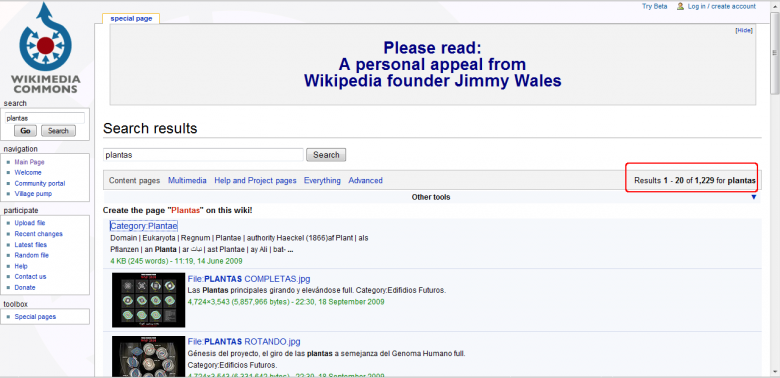The height and width of the screenshot is (378, 780).
Task: Open Log in / create account
Action: pos(721,6)
